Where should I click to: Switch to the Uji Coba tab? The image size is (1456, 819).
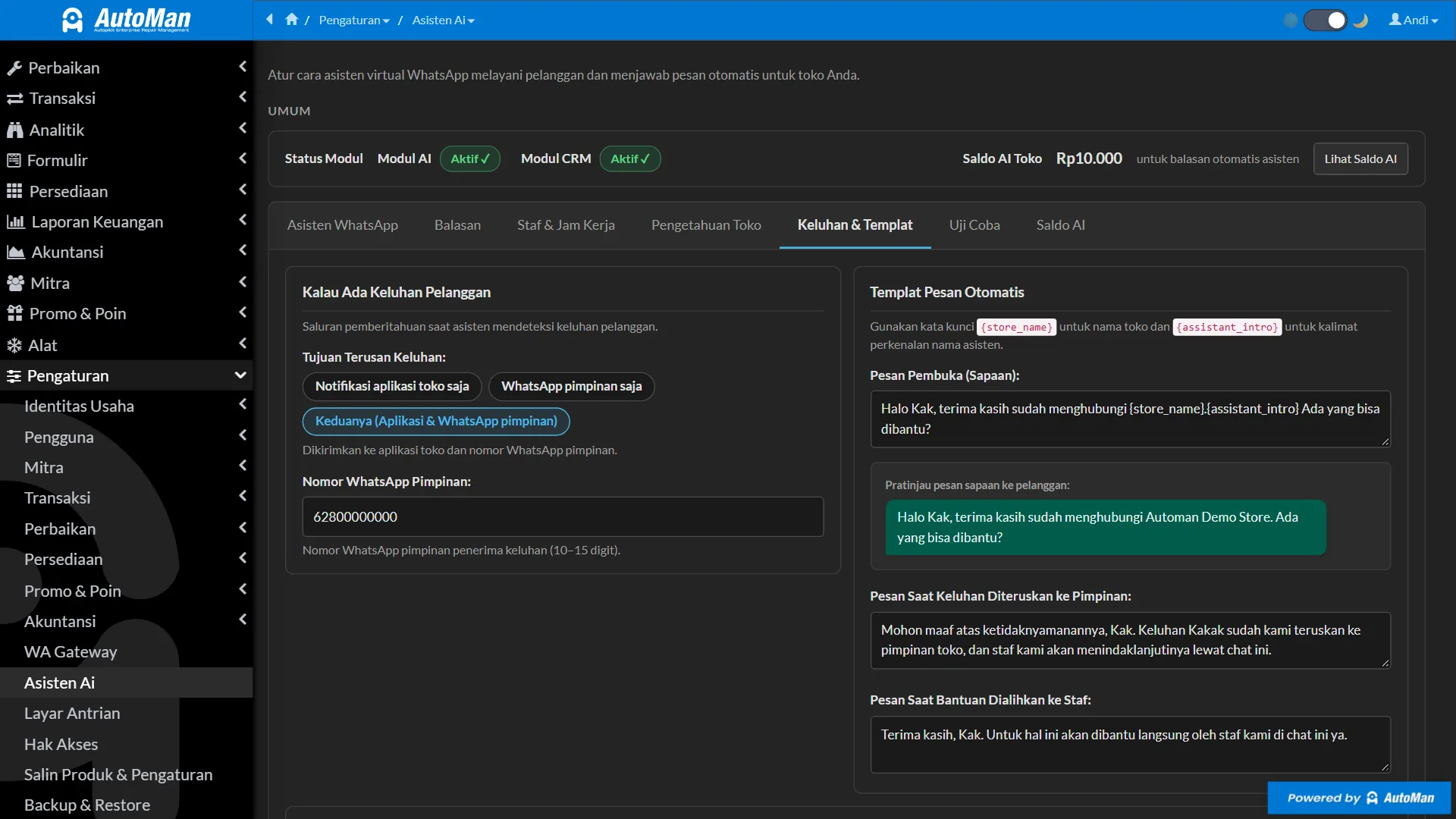(974, 225)
